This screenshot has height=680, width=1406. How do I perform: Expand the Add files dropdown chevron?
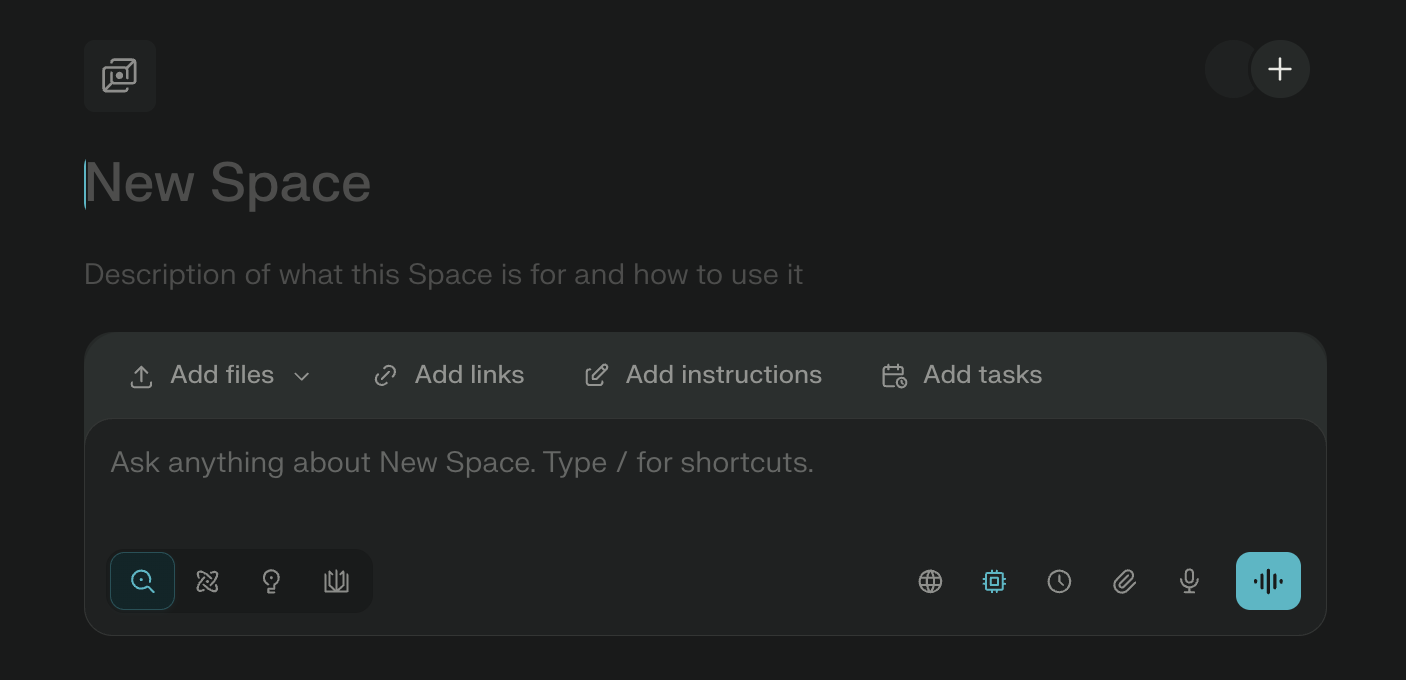coord(302,376)
